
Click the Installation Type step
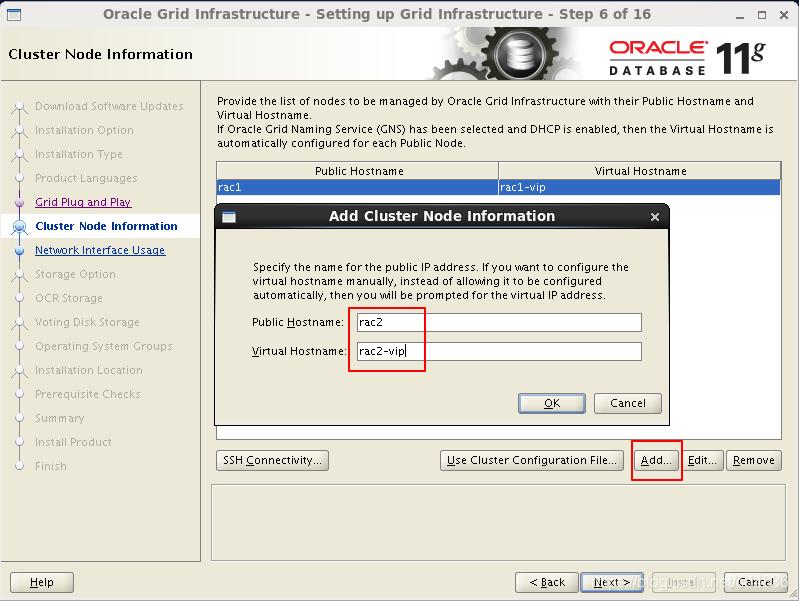click(78, 154)
